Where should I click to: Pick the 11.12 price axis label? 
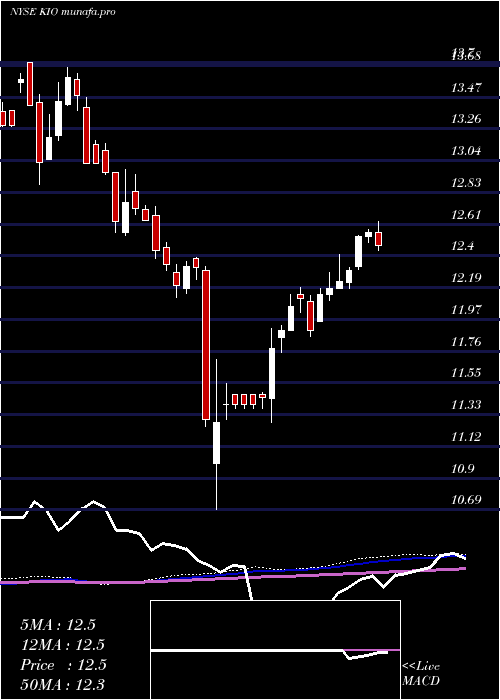coord(466,437)
